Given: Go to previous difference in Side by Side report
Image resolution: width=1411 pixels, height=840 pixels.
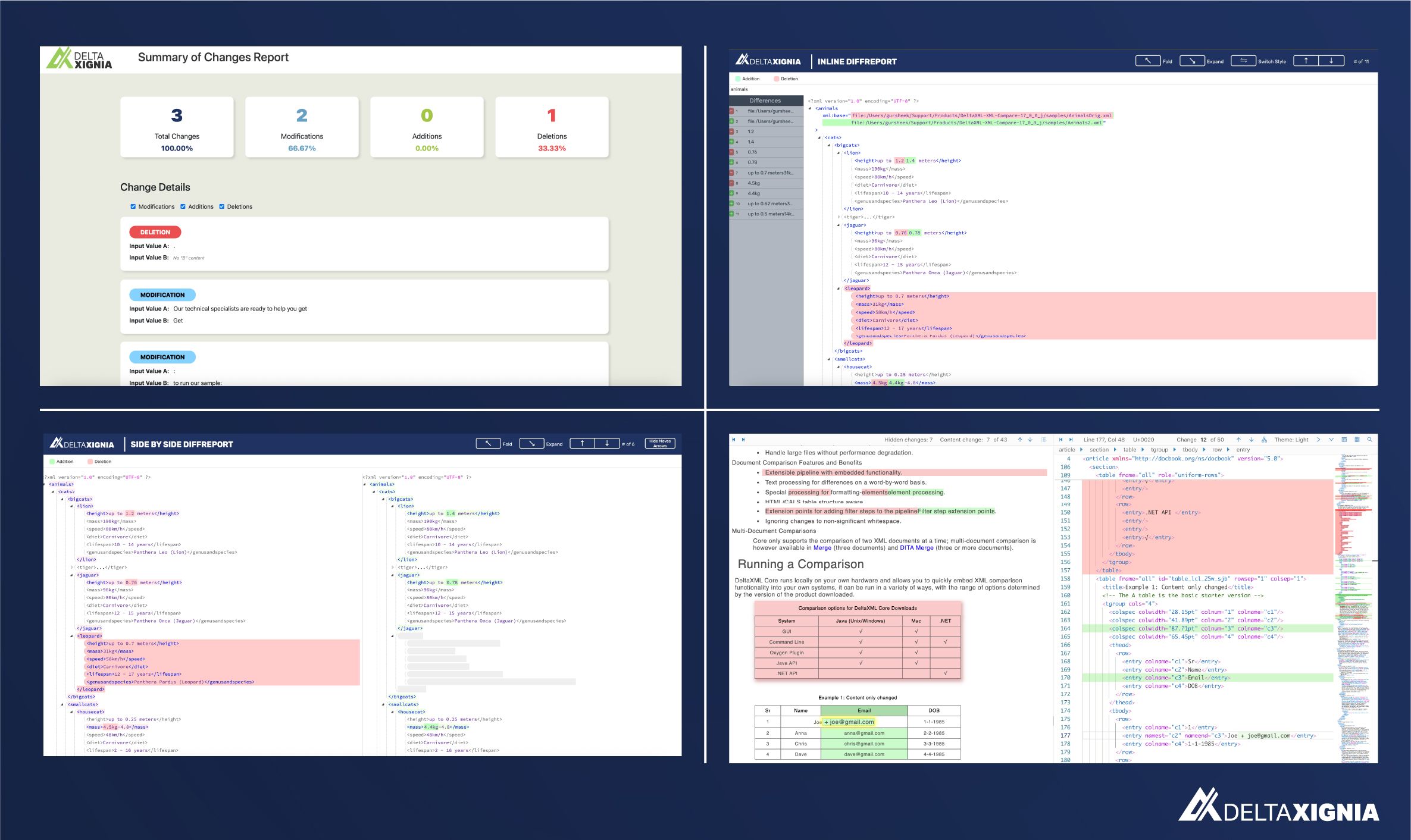Looking at the screenshot, I should pyautogui.click(x=582, y=443).
